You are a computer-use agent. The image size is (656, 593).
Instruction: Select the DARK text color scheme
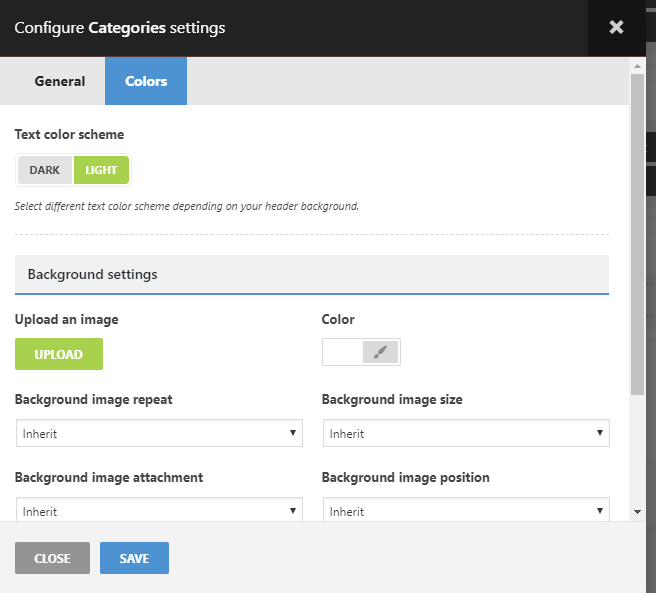point(45,170)
